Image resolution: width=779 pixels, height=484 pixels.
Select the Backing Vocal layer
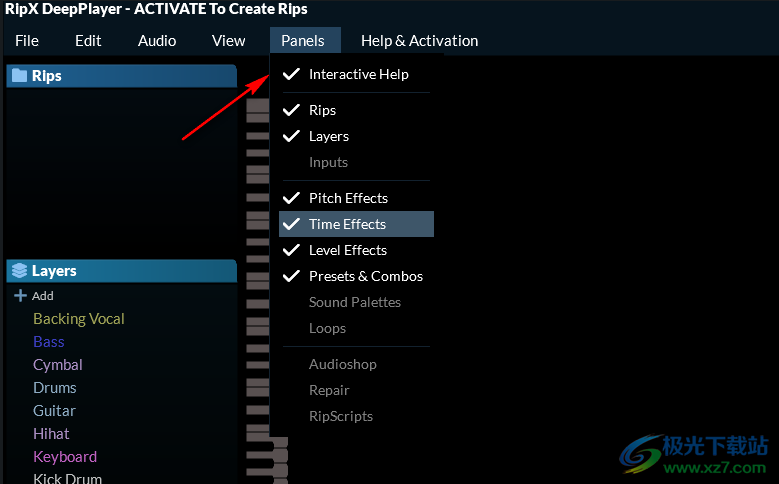coord(79,319)
